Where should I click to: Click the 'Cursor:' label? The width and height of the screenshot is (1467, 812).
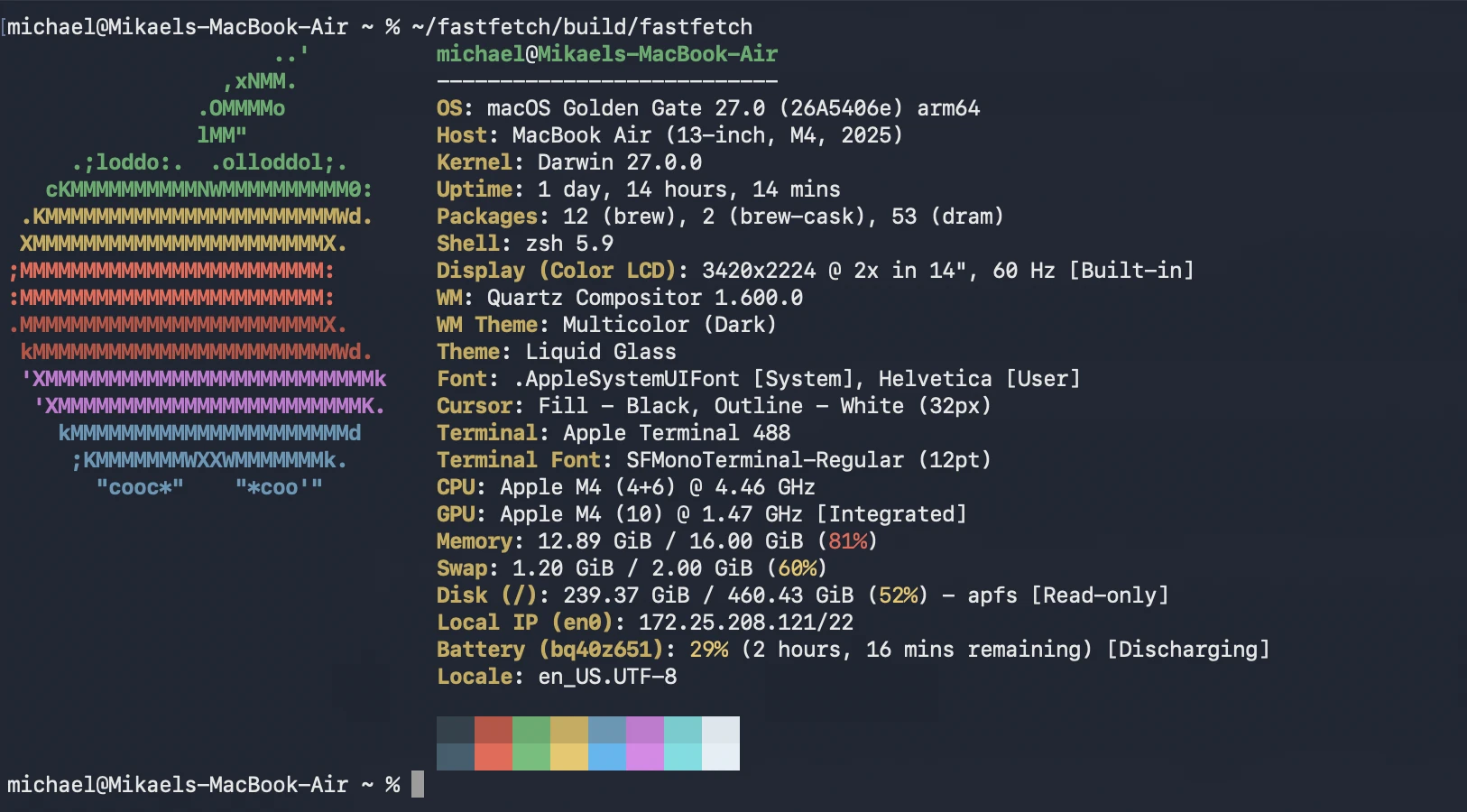pyautogui.click(x=480, y=406)
